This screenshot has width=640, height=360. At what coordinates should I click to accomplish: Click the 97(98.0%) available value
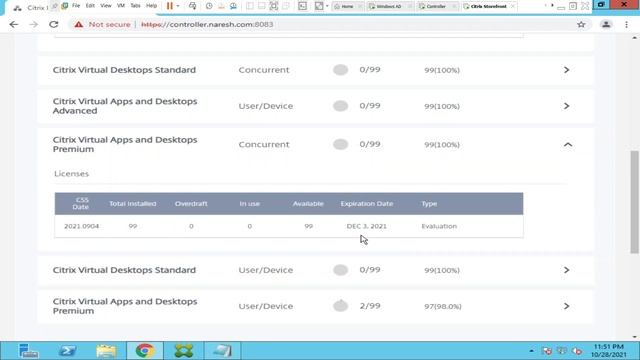pyautogui.click(x=442, y=306)
